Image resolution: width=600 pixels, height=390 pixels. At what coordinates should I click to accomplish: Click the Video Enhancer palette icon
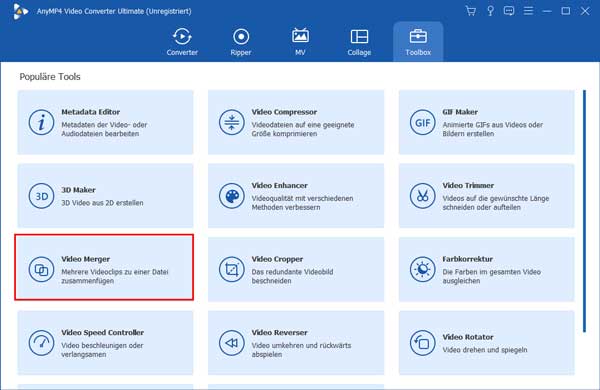click(x=232, y=196)
